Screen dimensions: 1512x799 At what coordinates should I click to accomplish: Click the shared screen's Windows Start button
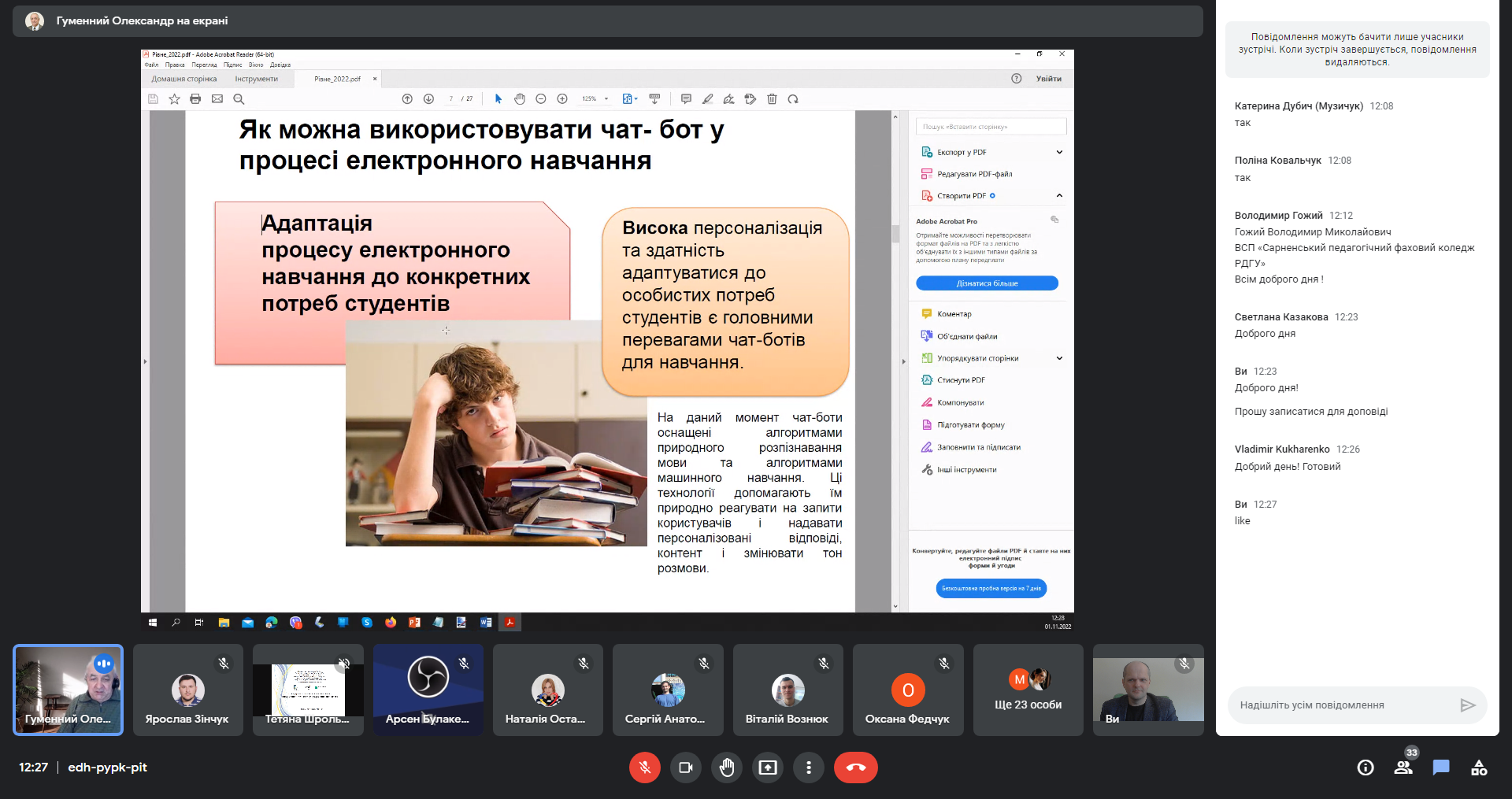pos(152,623)
